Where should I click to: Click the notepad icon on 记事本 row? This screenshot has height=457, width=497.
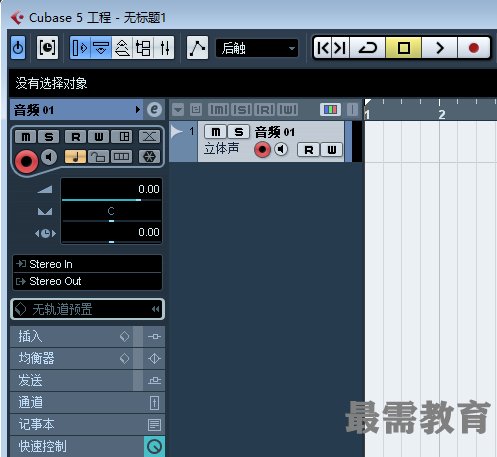click(x=154, y=424)
